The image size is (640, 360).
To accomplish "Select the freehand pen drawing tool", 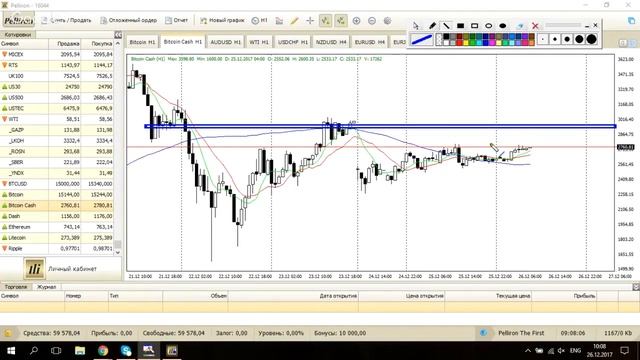I will point(432,26).
